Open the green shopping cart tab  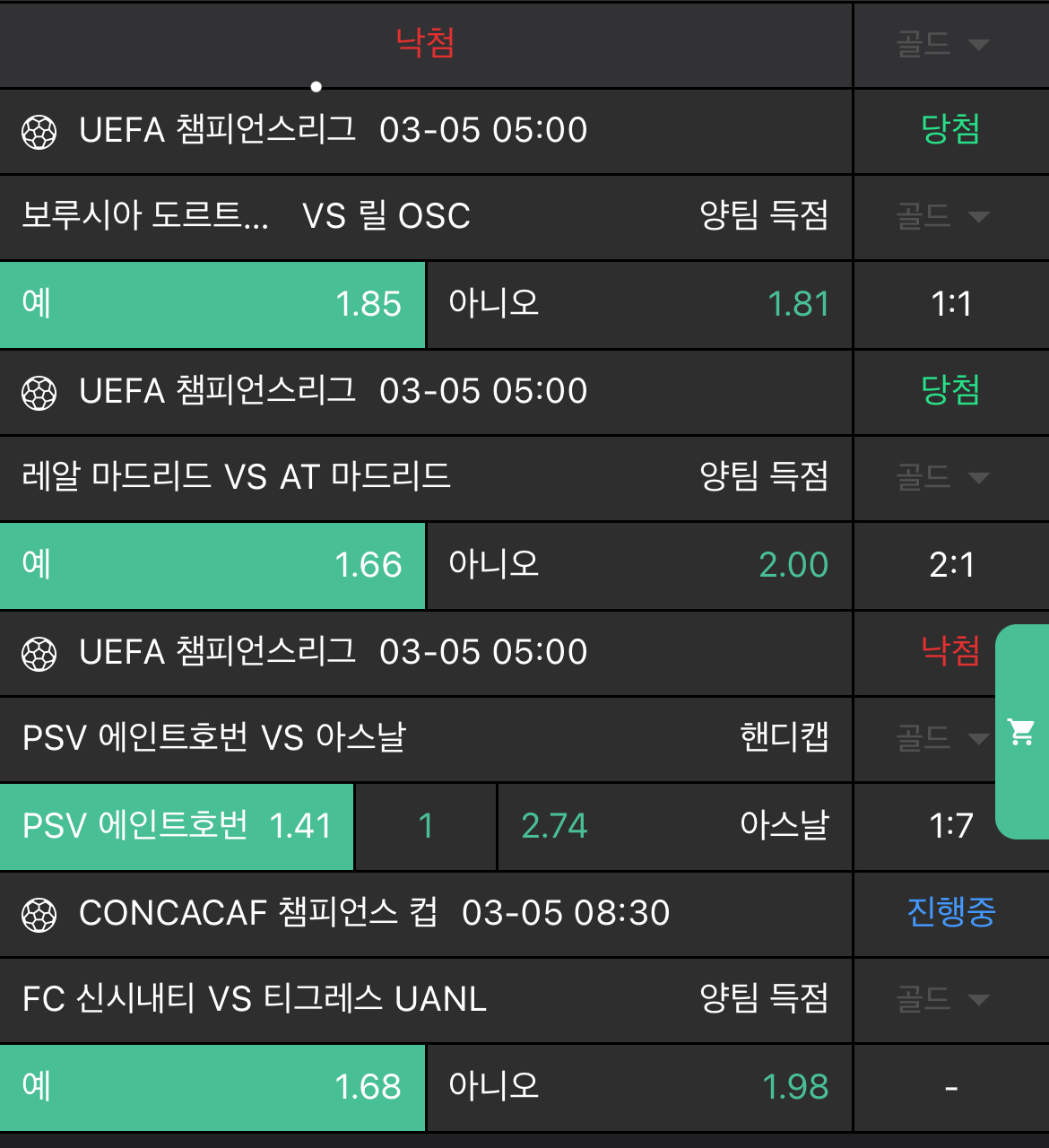pos(1022,732)
